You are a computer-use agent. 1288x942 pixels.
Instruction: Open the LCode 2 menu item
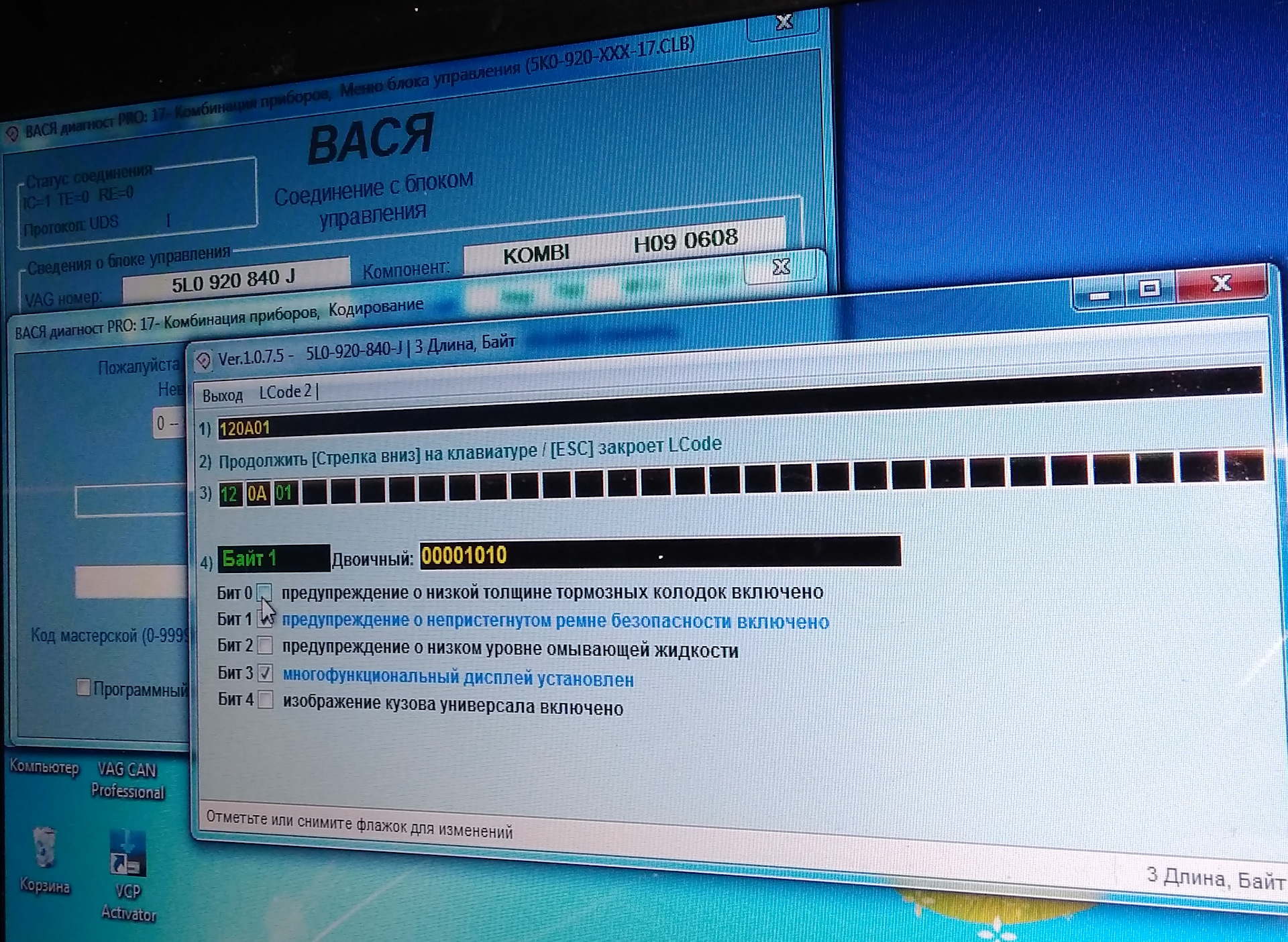tap(285, 392)
